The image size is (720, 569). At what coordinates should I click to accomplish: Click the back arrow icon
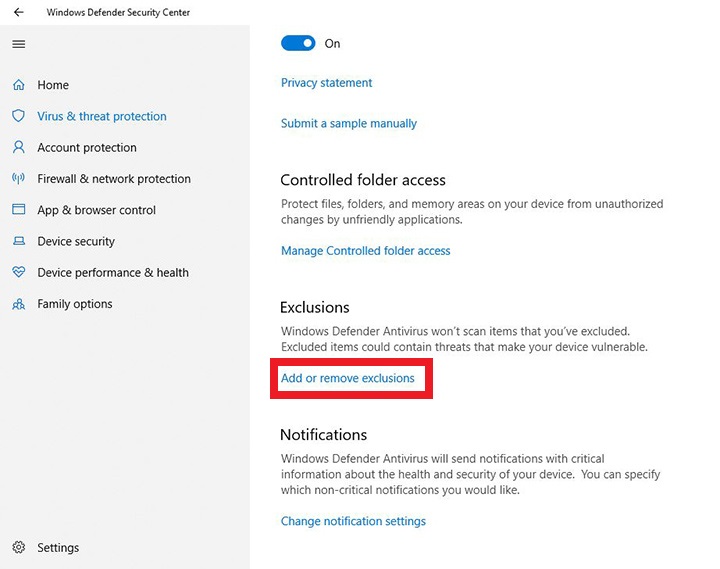click(x=18, y=13)
